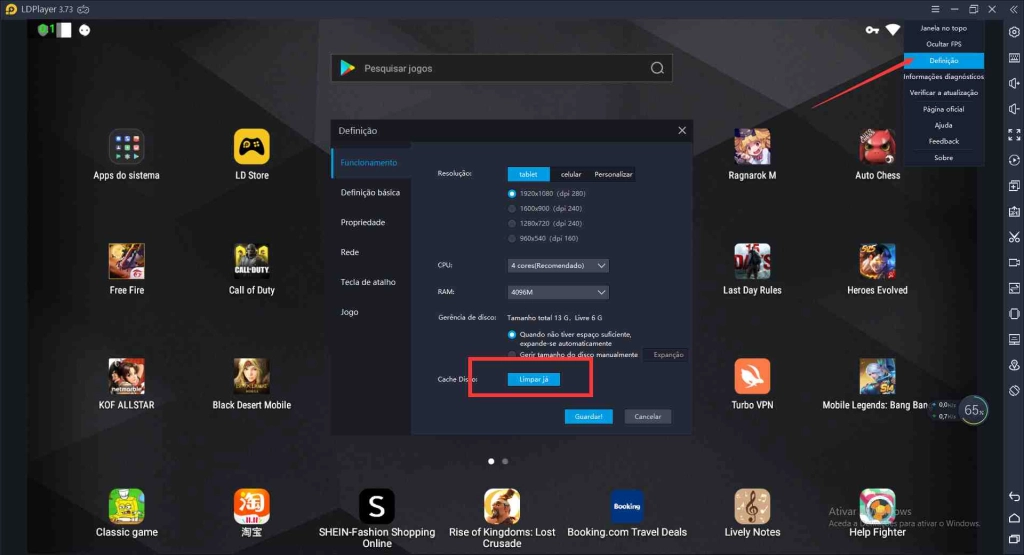Open the hamburger menu in title bar

(934, 9)
